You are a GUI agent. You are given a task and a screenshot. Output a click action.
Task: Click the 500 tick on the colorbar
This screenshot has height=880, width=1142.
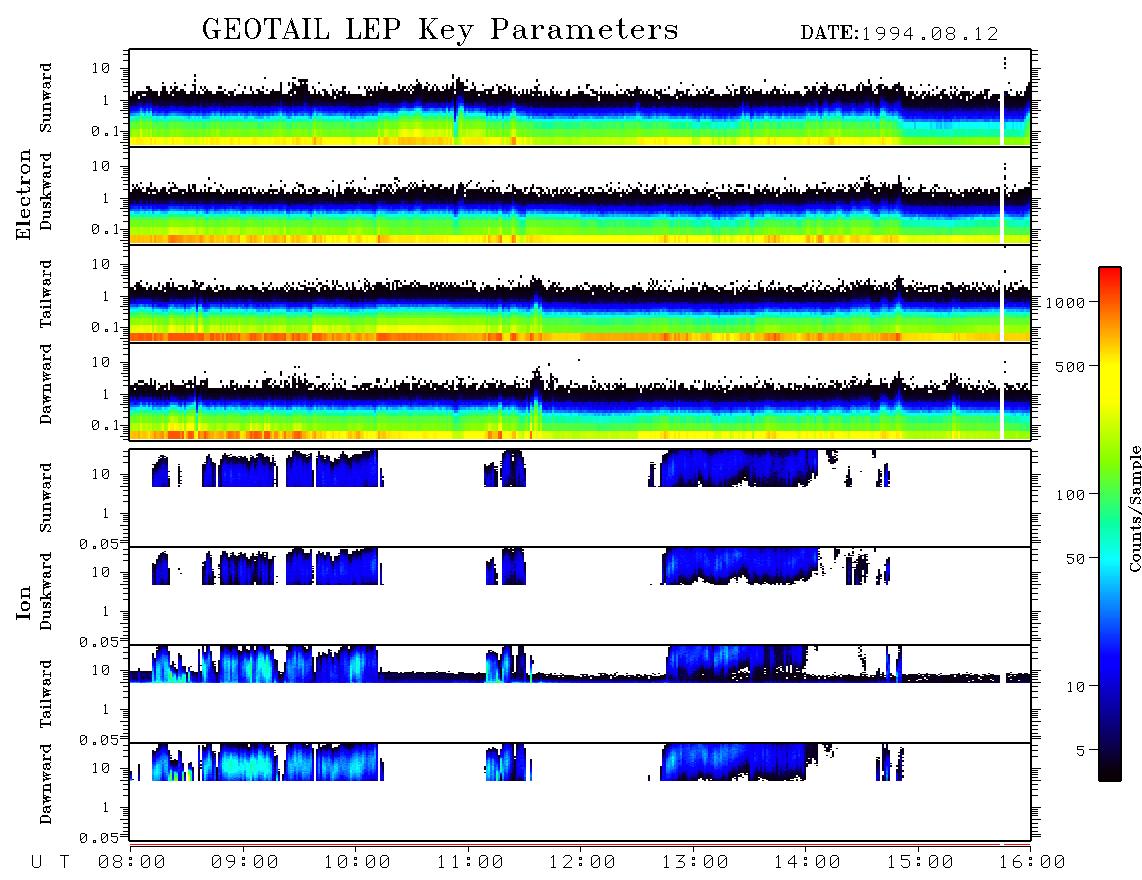(1070, 366)
